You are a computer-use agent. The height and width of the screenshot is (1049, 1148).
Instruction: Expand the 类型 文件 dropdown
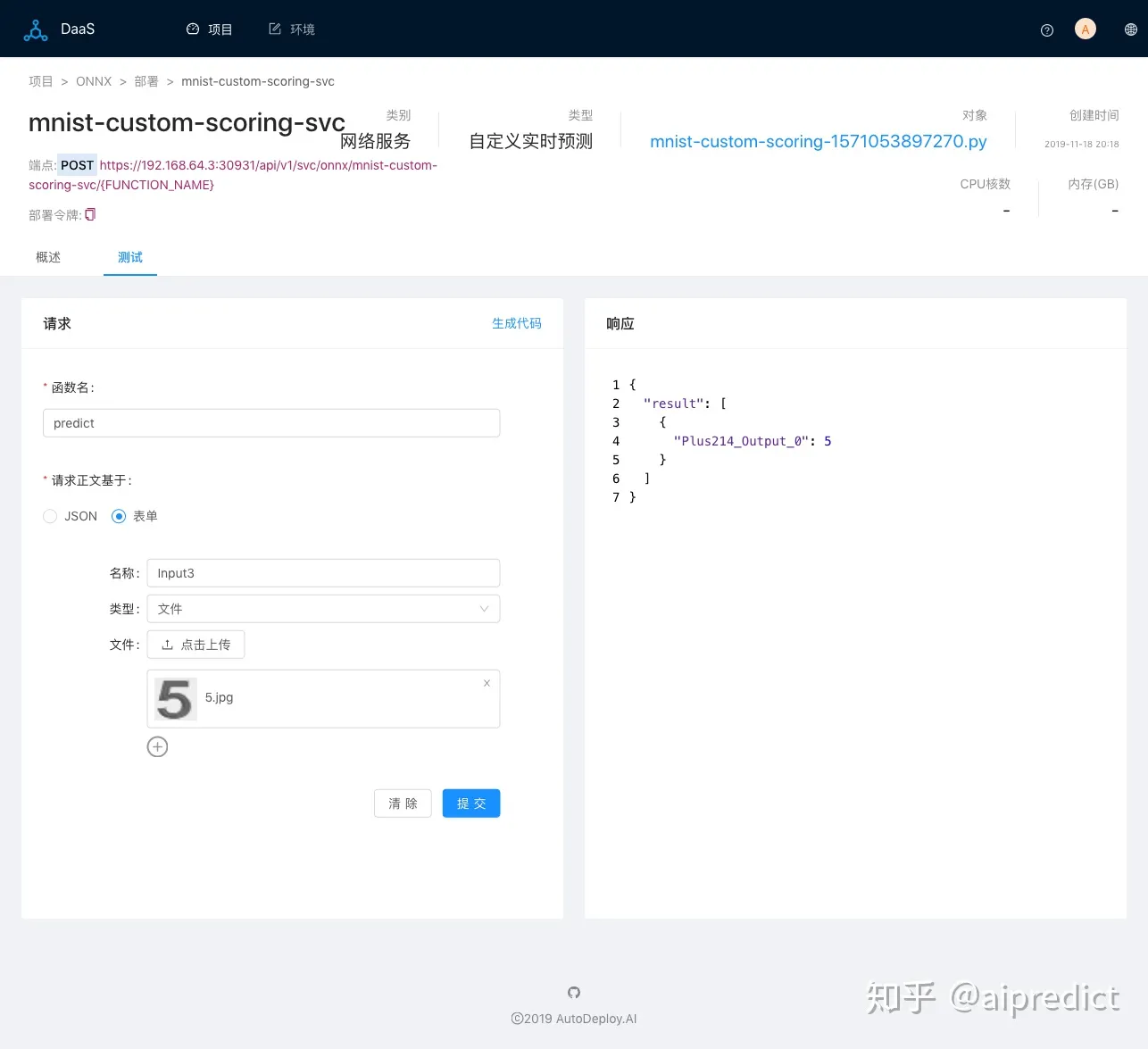(323, 609)
